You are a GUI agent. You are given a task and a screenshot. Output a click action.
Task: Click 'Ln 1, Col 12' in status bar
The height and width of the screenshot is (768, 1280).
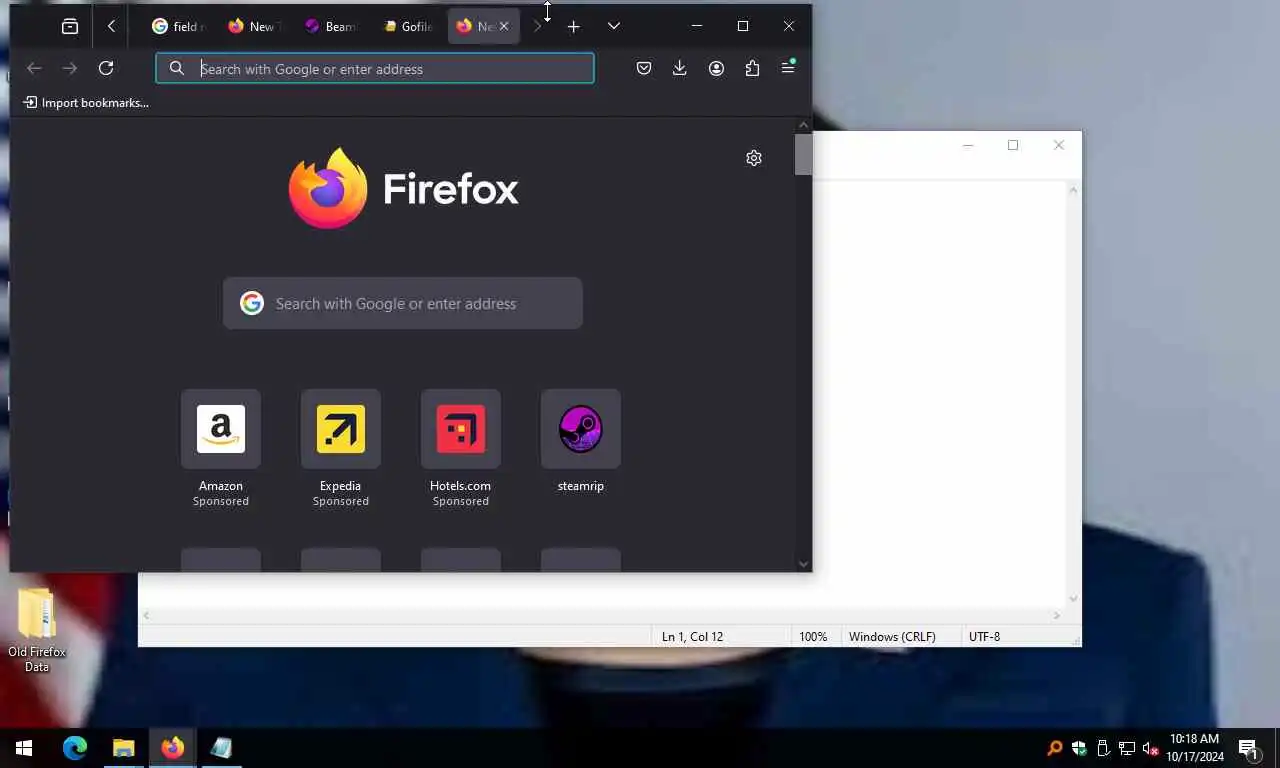click(x=692, y=636)
